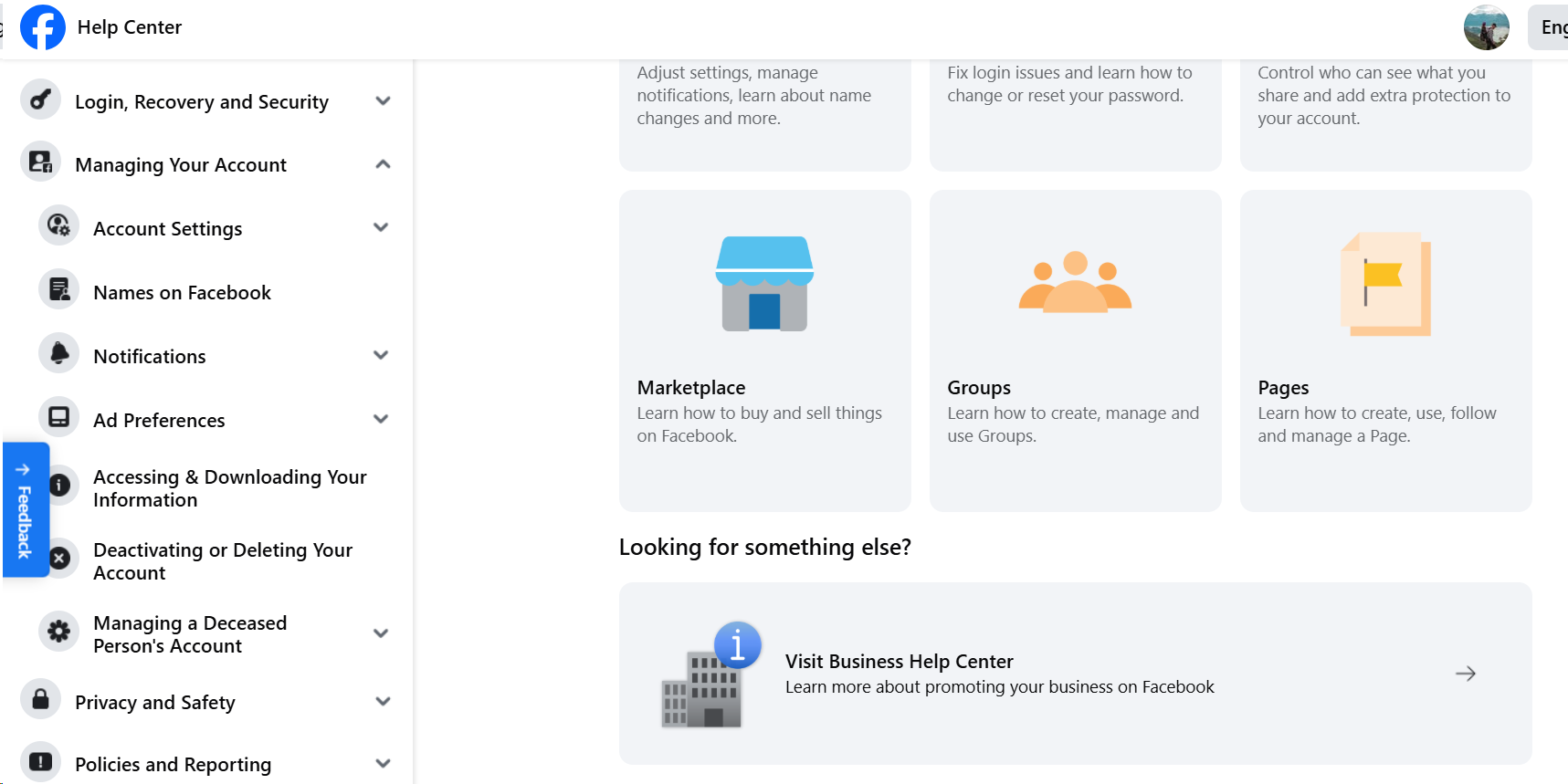Open the profile avatar picture
The height and width of the screenshot is (784, 1568).
[1486, 27]
